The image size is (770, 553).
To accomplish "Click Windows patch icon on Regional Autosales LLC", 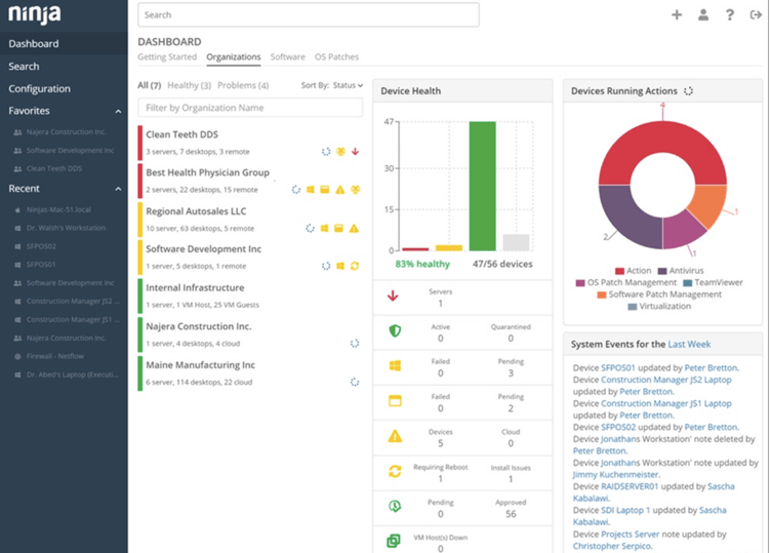I will click(324, 228).
